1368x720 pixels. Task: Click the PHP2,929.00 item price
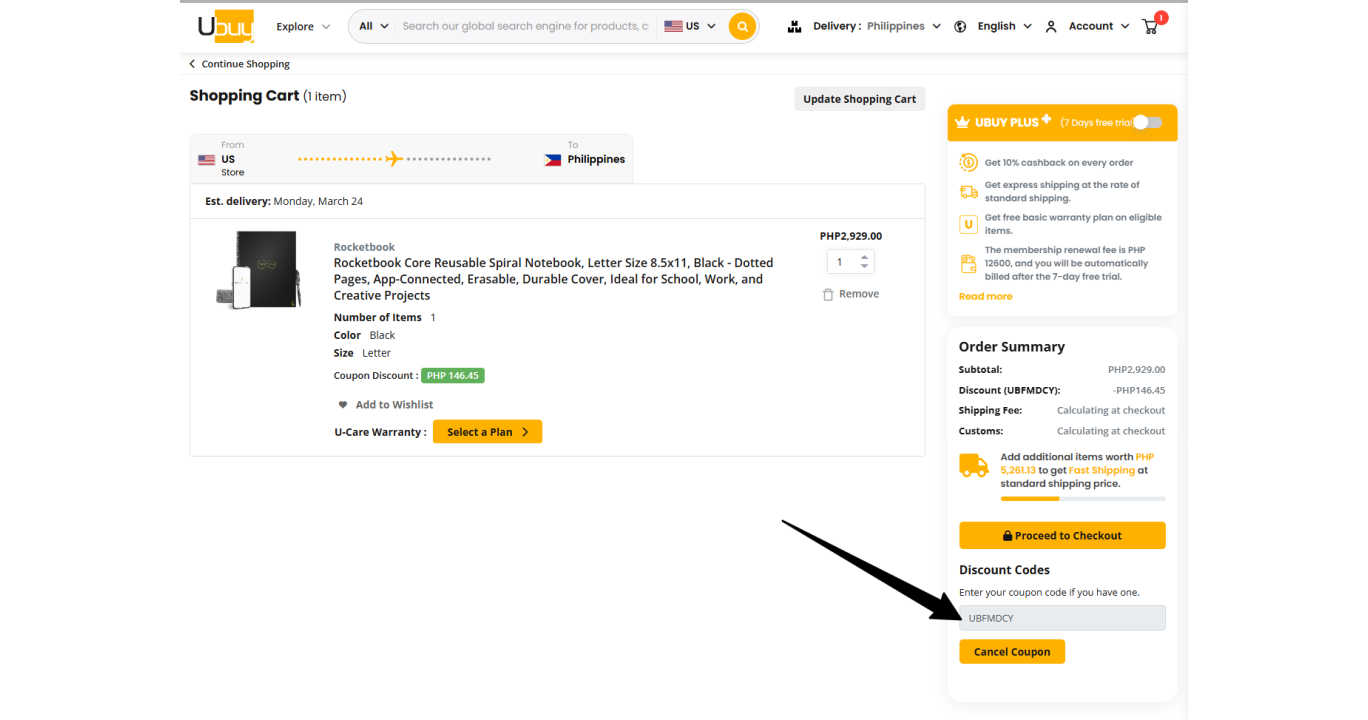[851, 236]
